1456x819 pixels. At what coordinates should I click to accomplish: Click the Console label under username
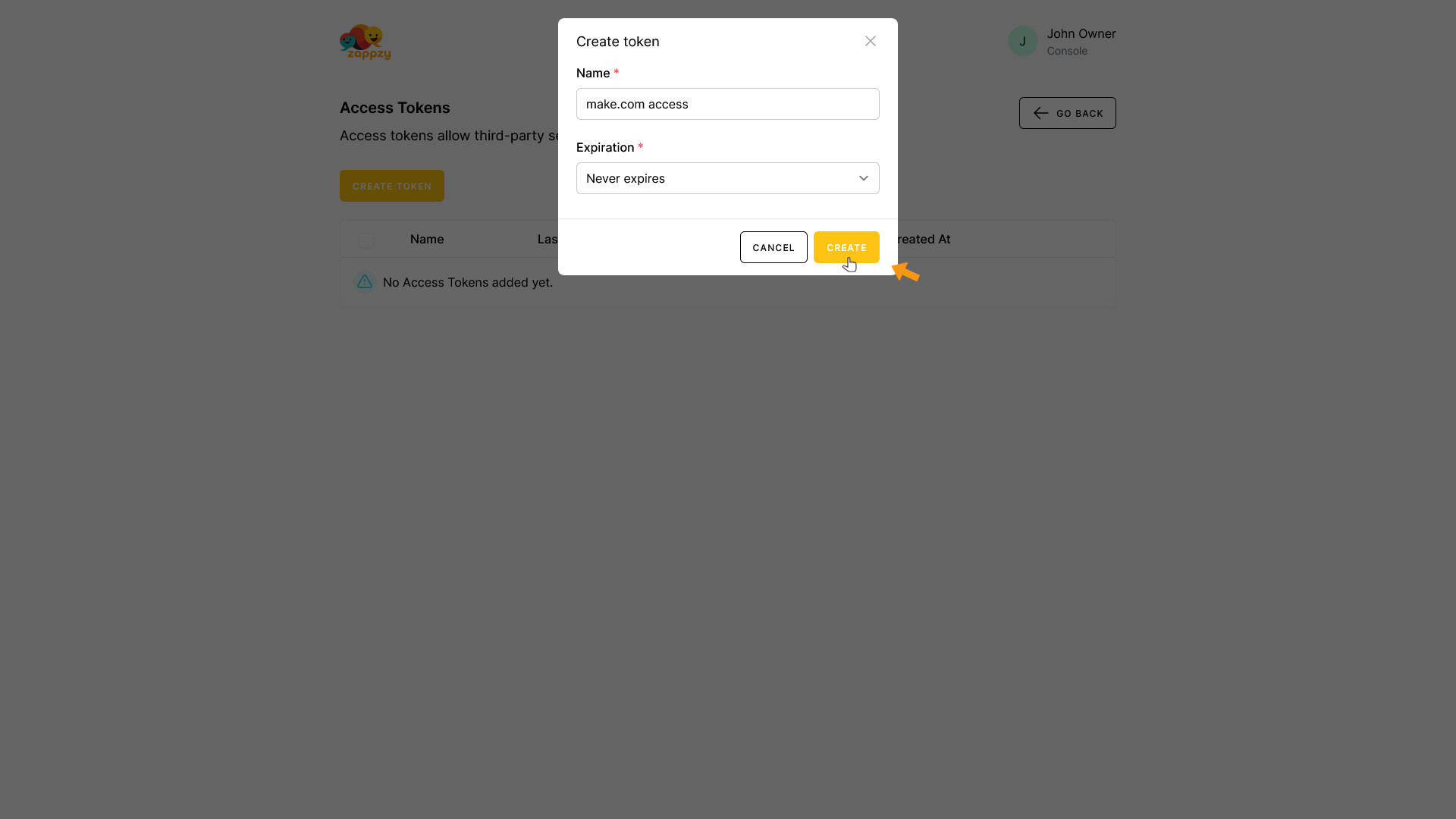1067,51
